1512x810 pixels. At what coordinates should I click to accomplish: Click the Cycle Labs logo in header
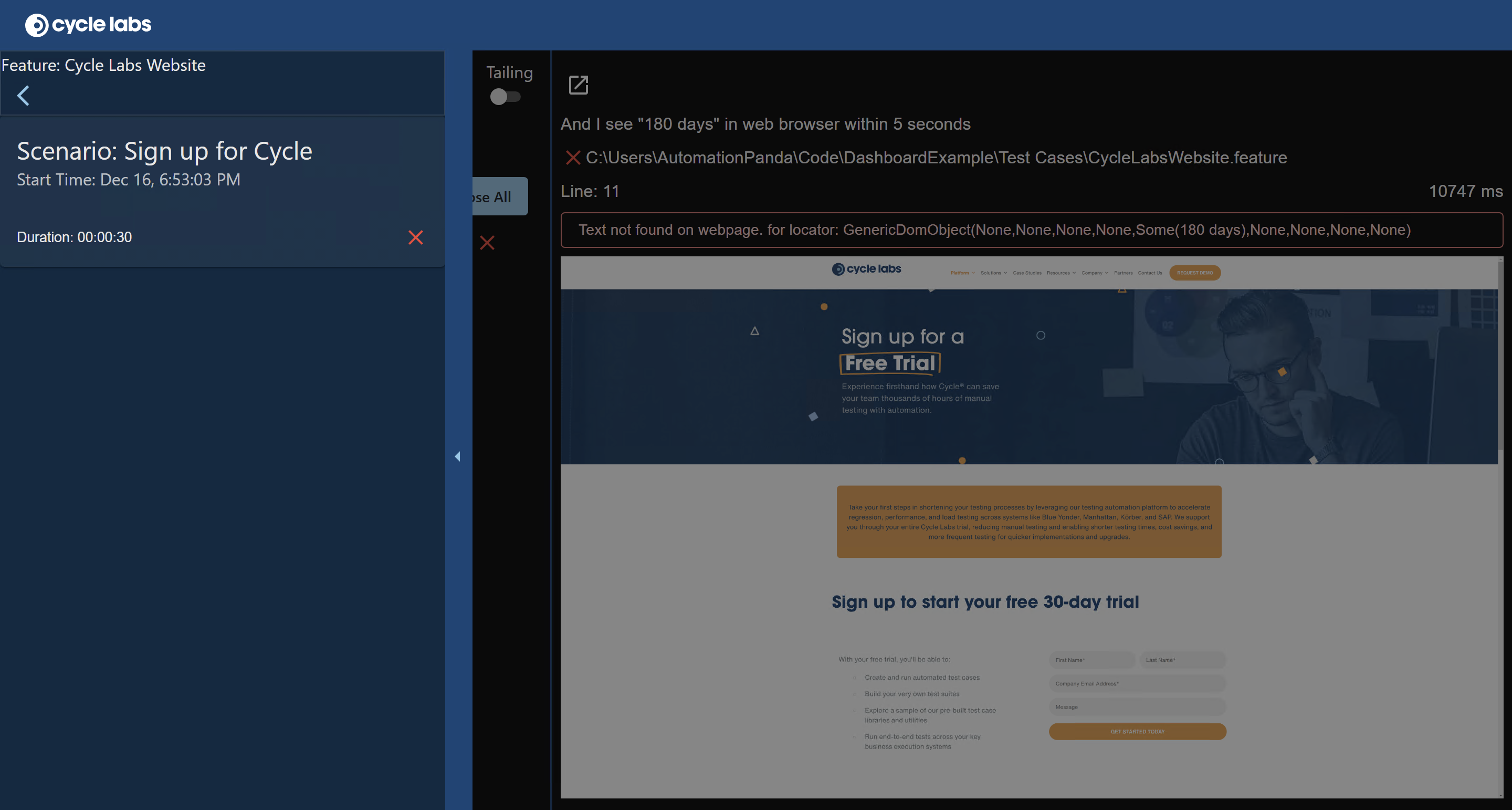click(x=88, y=25)
